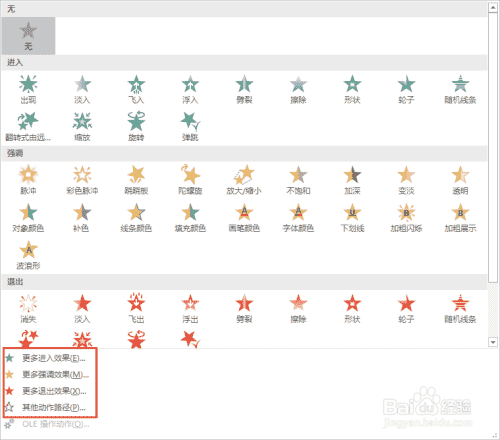Choose the 陀螺旋 emphasis effect
The height and width of the screenshot is (440, 500).
[x=190, y=180]
